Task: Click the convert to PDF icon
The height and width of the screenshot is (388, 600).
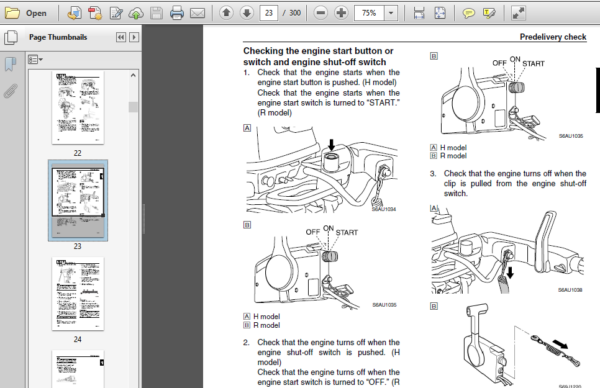Action: coord(95,13)
